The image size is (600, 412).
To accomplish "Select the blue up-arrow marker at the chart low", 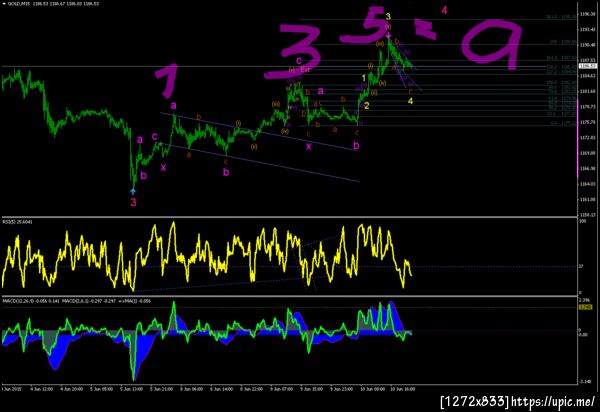I will (x=133, y=191).
